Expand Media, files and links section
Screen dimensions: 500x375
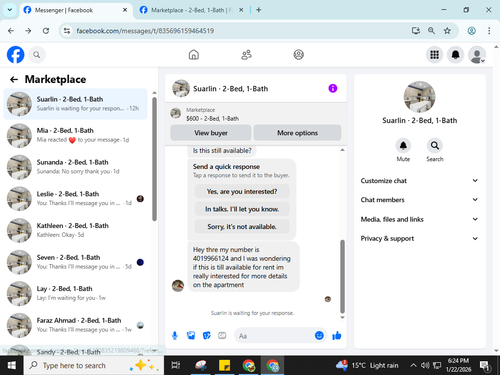pyautogui.click(x=419, y=219)
